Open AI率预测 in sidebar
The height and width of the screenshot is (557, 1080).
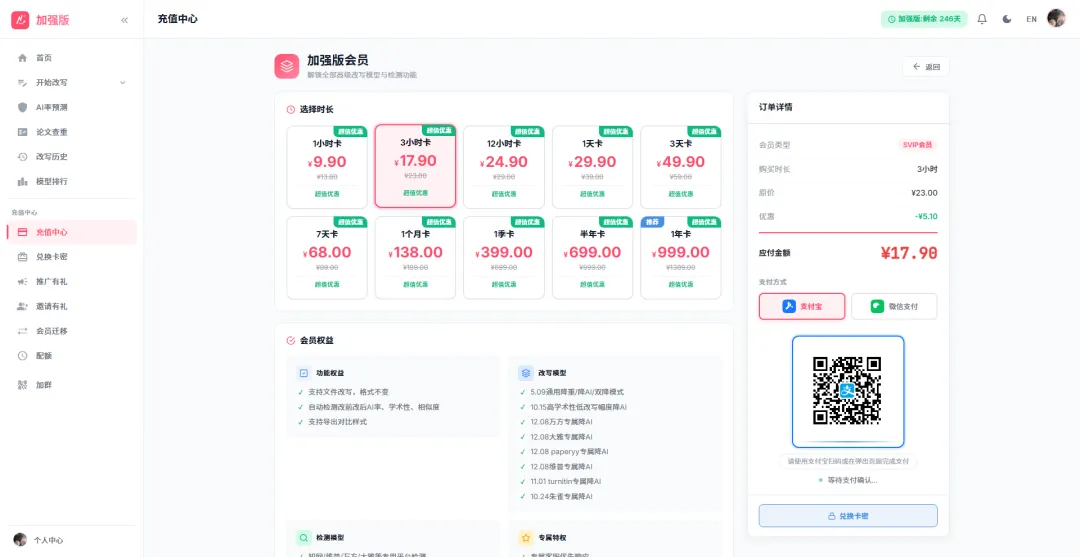72,107
